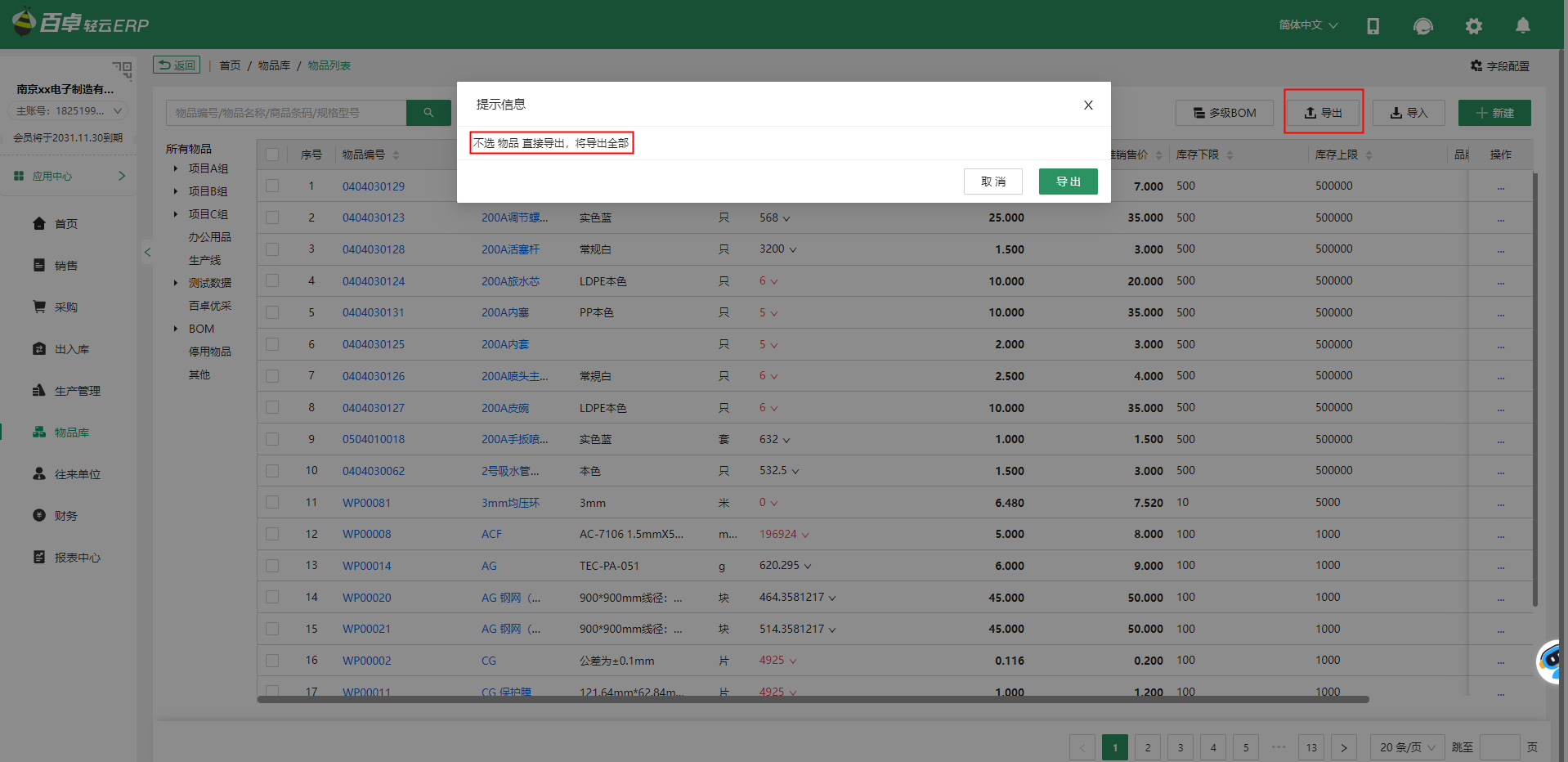
Task: Open 字段配置 field settings
Action: pos(1500,66)
